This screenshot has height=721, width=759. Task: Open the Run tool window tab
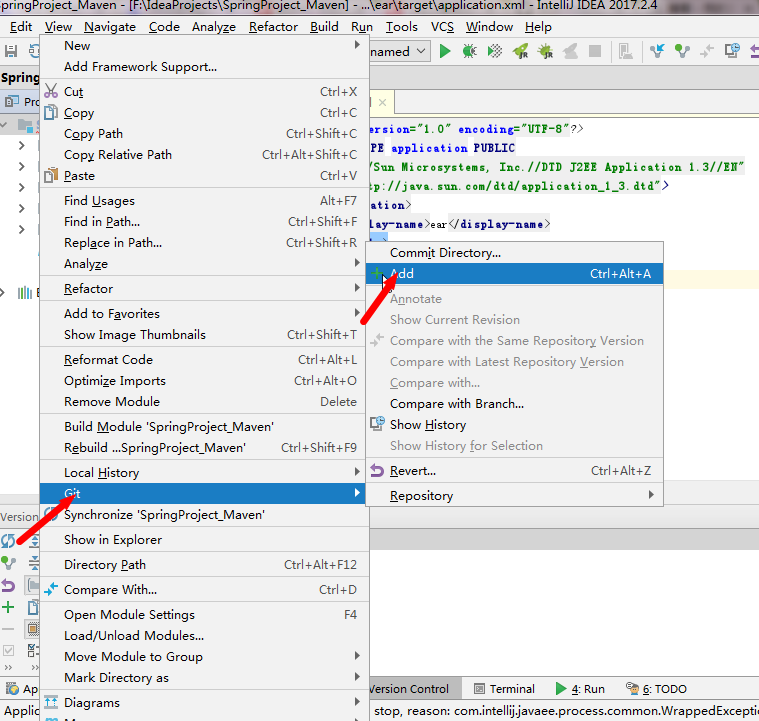(x=580, y=689)
